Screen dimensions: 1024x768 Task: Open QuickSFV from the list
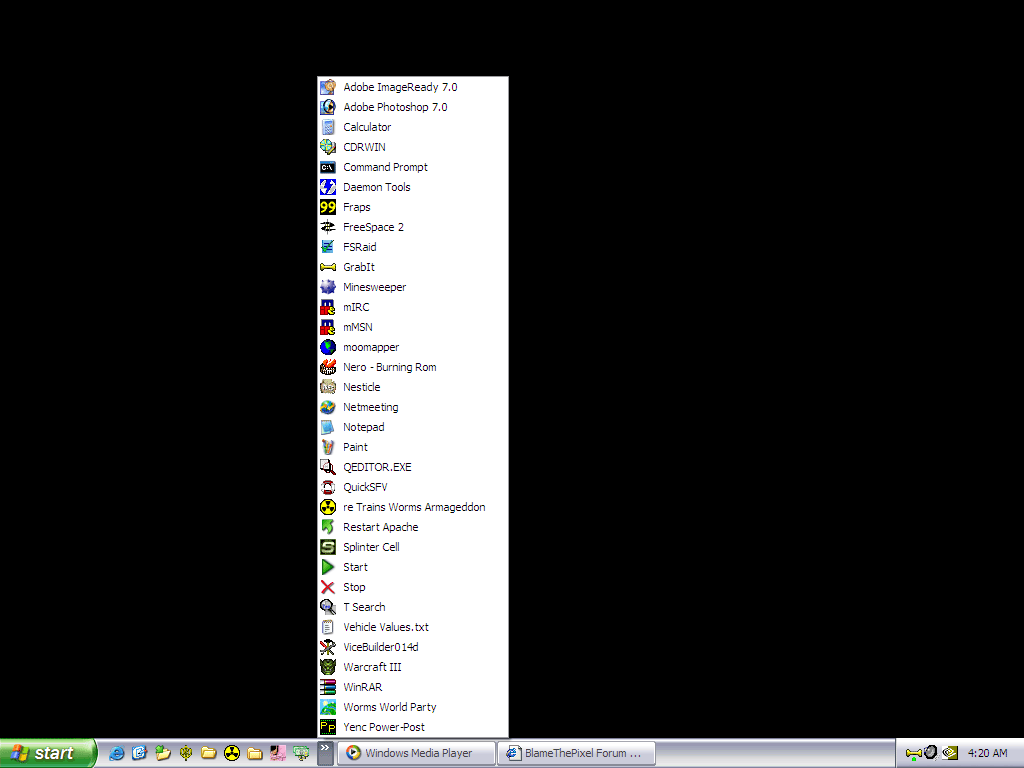pyautogui.click(x=413, y=487)
